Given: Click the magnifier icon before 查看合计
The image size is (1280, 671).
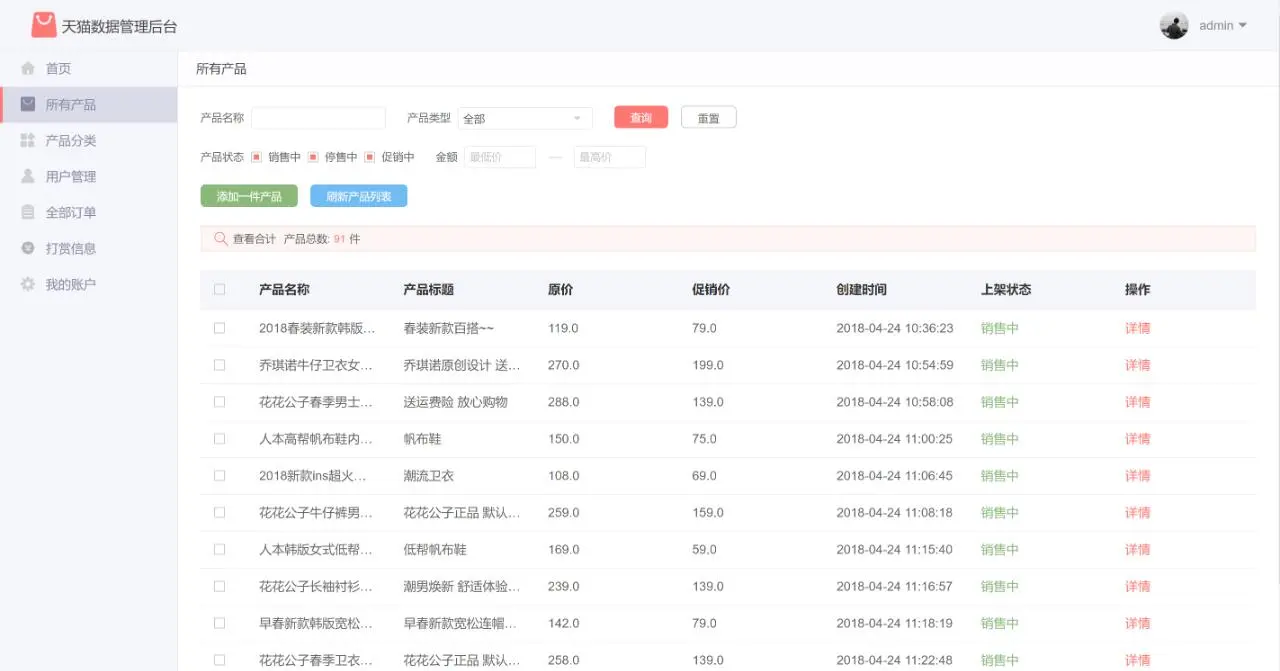Looking at the screenshot, I should click(219, 239).
